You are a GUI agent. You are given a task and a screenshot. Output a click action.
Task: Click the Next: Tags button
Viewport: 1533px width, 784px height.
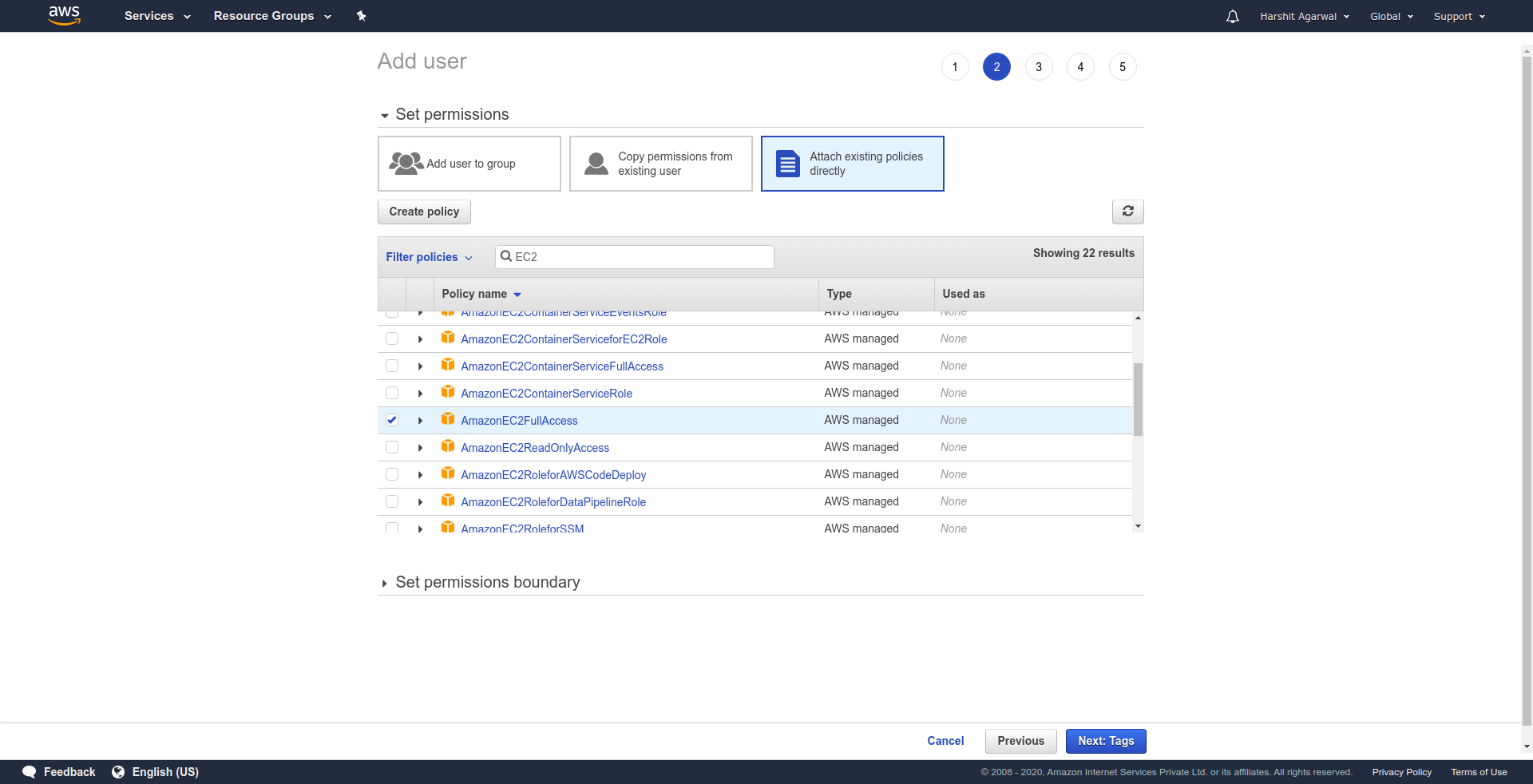[1105, 741]
